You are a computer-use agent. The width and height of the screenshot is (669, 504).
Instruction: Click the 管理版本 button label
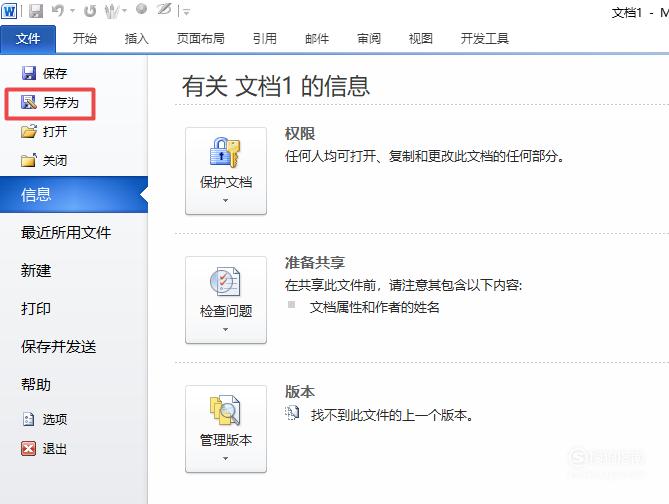[226, 440]
